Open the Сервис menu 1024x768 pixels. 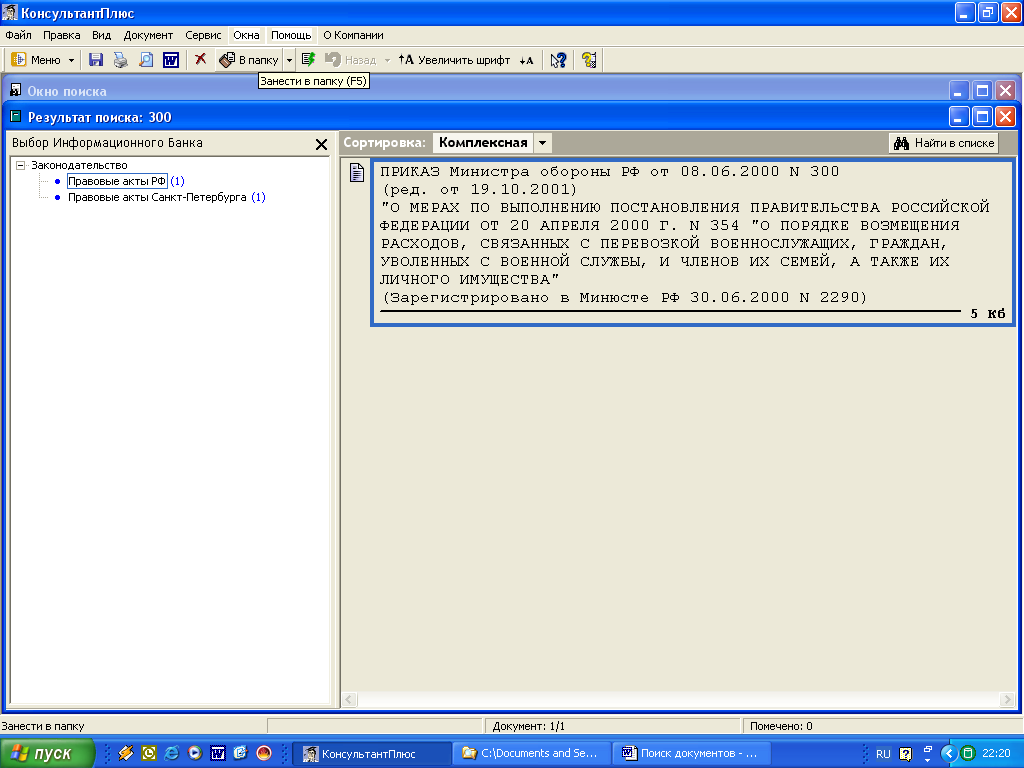point(203,35)
